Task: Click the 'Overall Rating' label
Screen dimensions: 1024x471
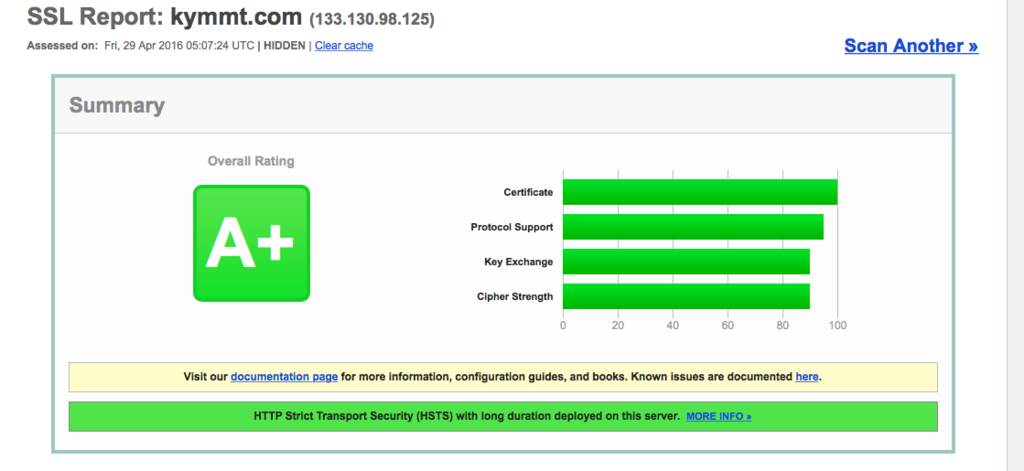Action: (x=251, y=161)
